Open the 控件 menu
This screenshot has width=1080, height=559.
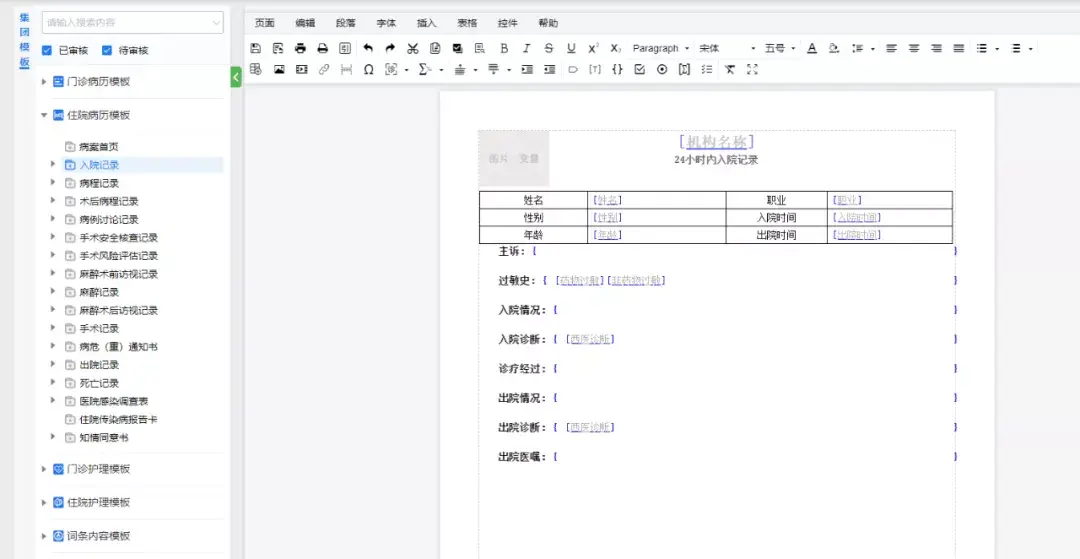[508, 23]
